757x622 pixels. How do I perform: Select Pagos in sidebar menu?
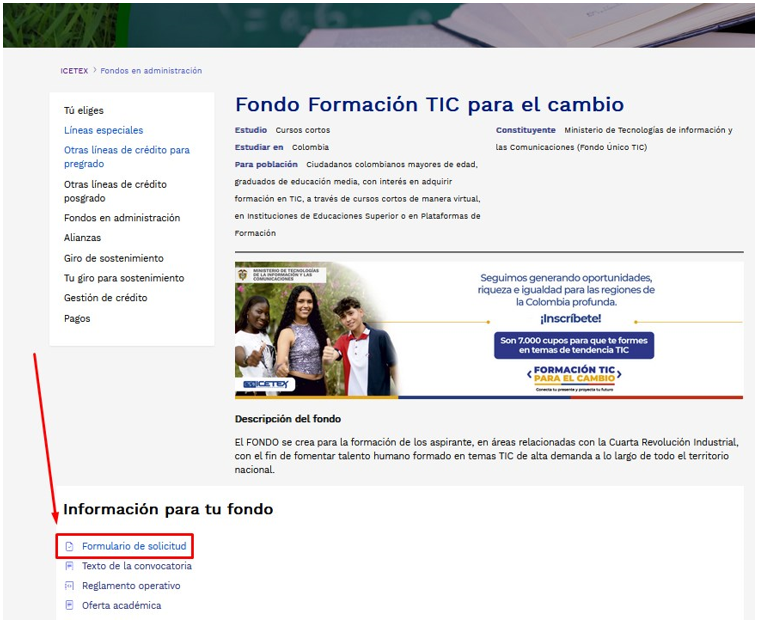coord(77,319)
